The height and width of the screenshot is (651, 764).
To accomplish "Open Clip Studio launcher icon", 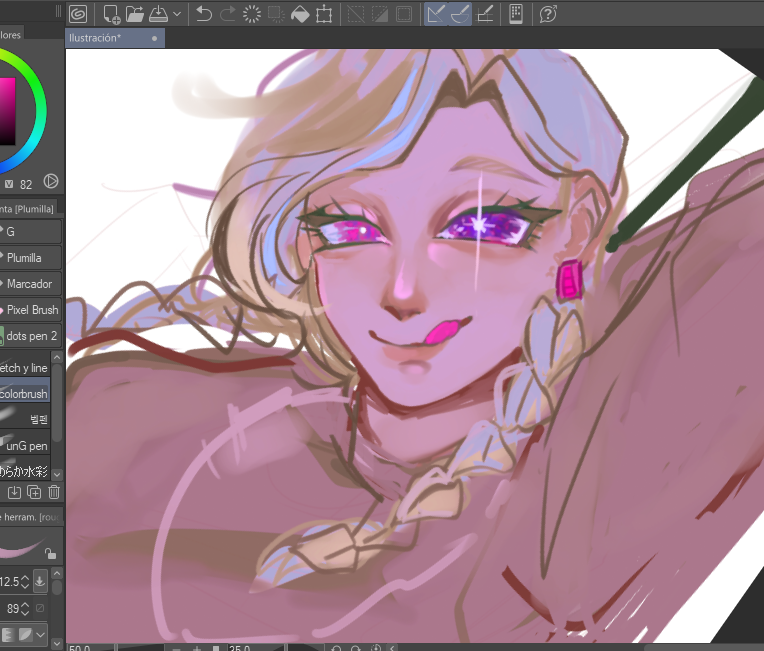I will pos(78,14).
